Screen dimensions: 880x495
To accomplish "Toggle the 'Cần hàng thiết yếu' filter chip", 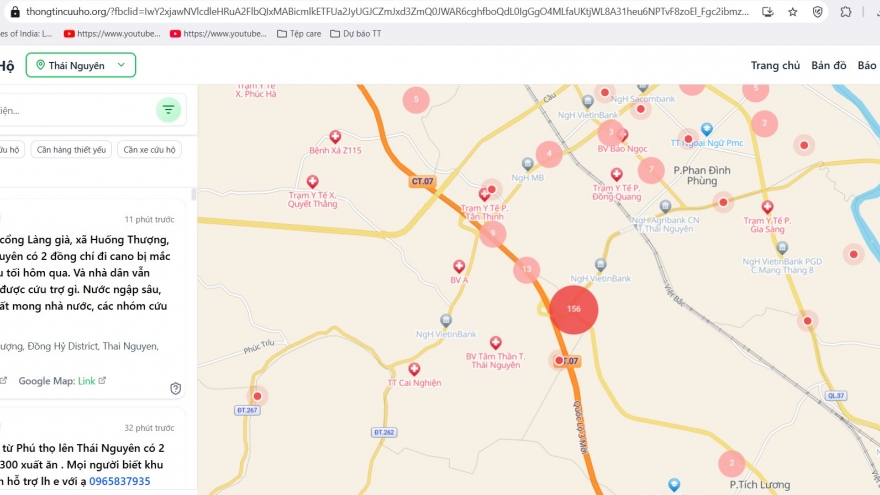I will [70, 150].
